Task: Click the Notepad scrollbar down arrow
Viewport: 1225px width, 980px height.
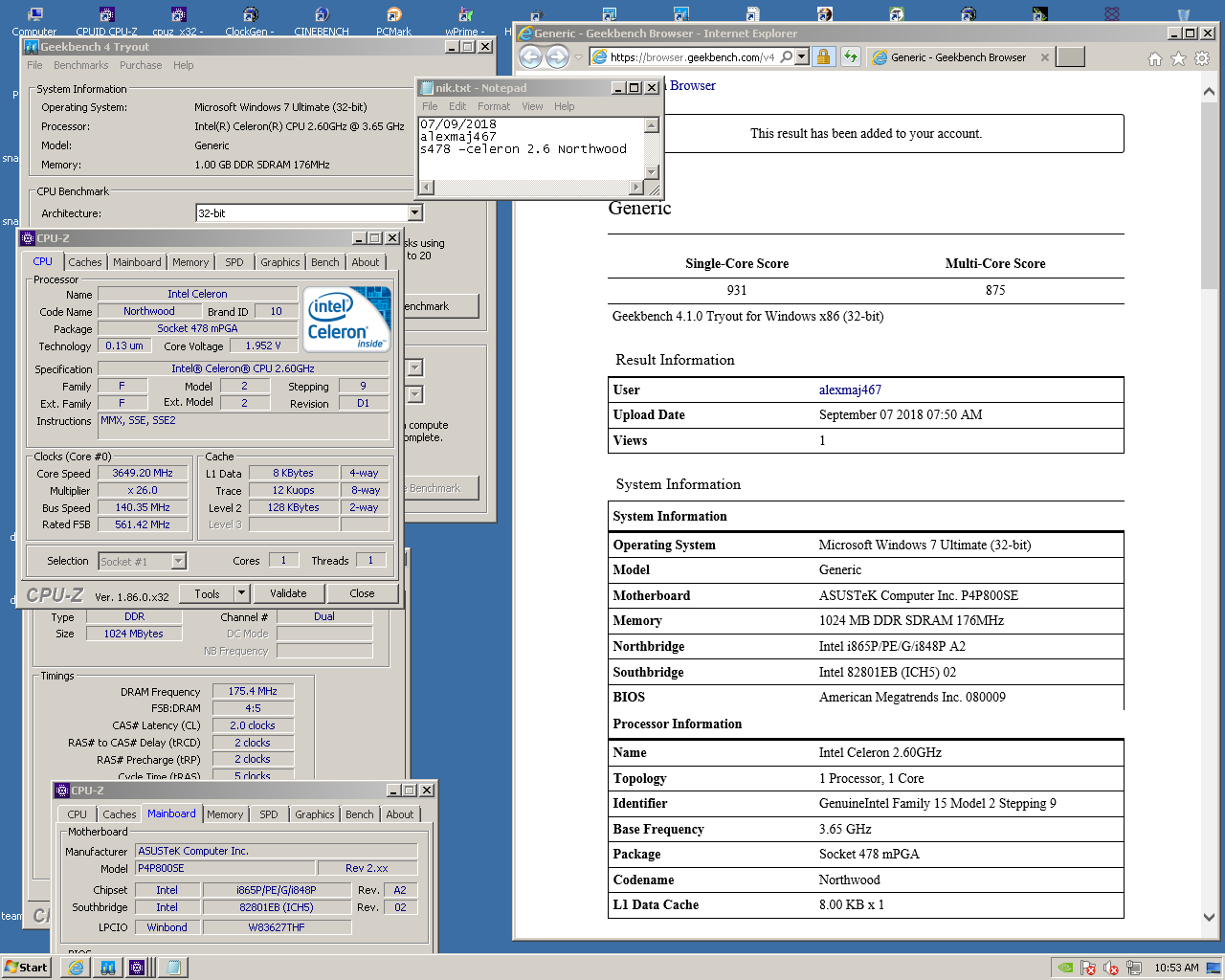Action: pyautogui.click(x=652, y=172)
